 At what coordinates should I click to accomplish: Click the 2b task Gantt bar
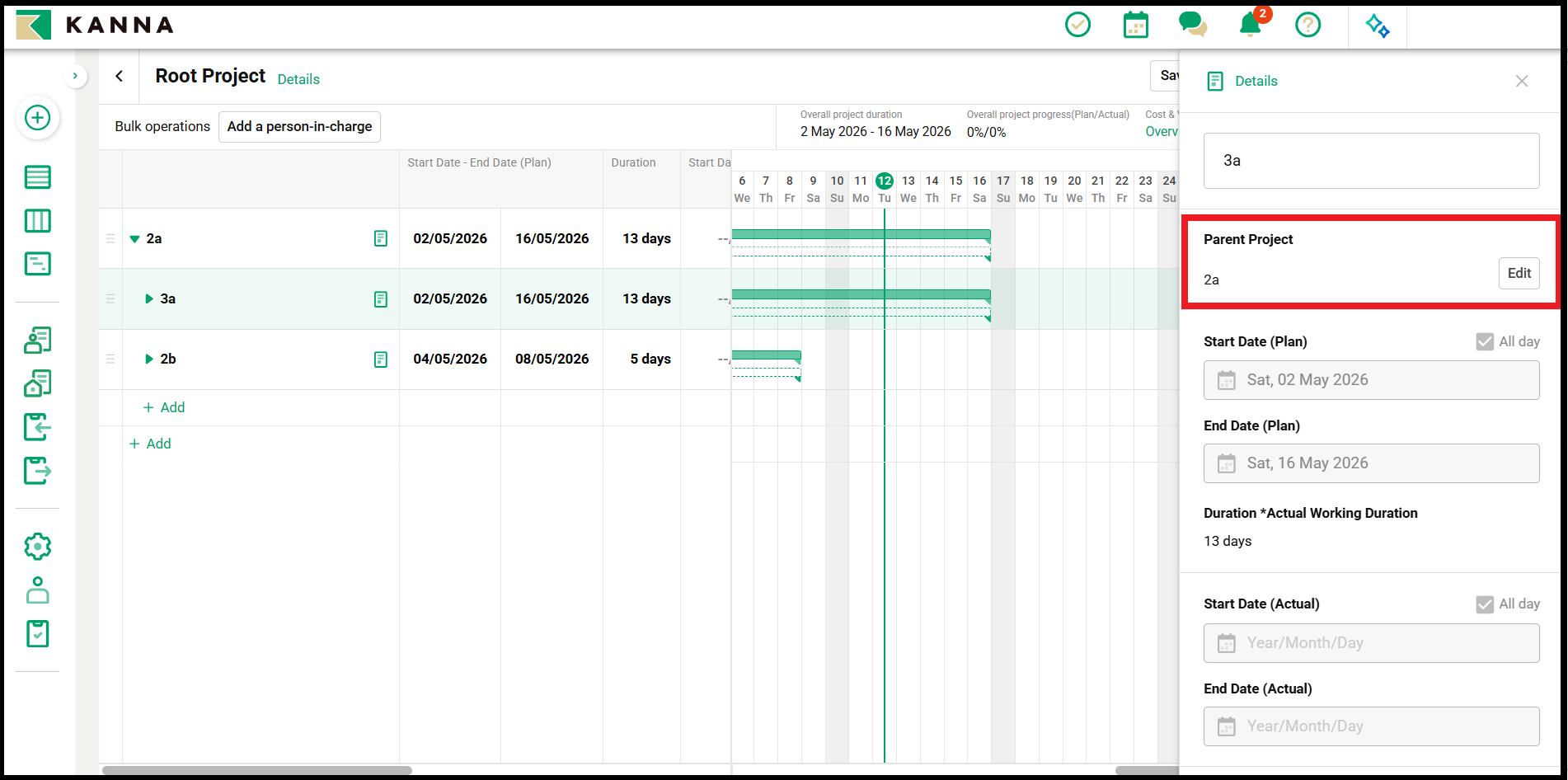coord(766,355)
